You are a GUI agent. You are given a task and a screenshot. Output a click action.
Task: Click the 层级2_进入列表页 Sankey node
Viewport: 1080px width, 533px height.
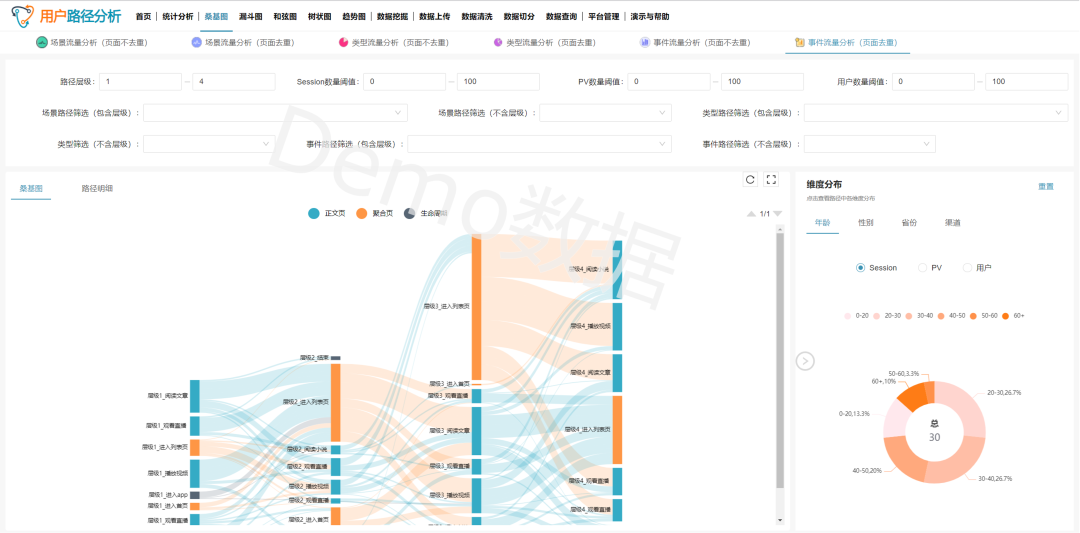point(335,403)
